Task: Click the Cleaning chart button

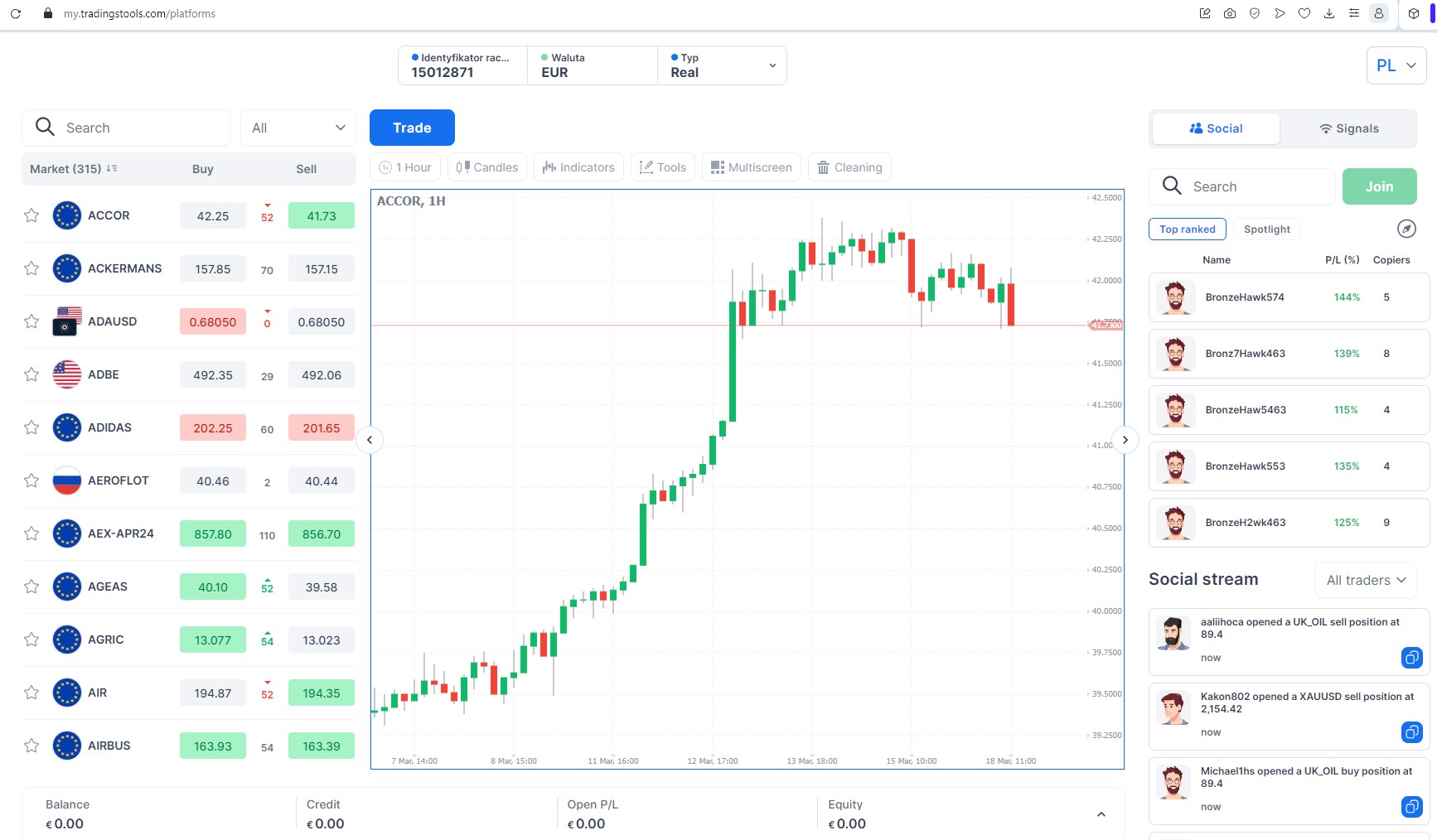Action: point(849,167)
